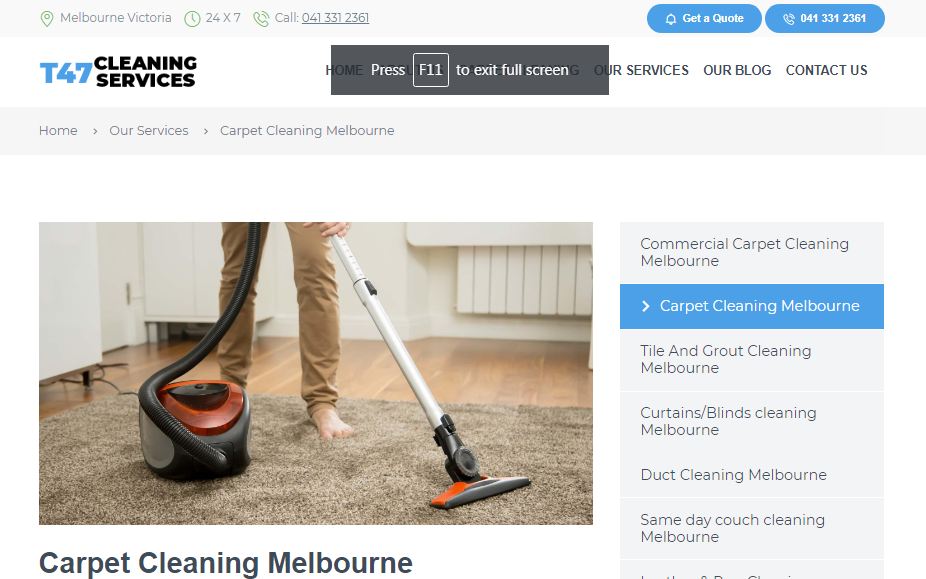Viewport: 926px width, 579px height.
Task: Click the vacuum cleaner carpet photo
Action: (316, 373)
